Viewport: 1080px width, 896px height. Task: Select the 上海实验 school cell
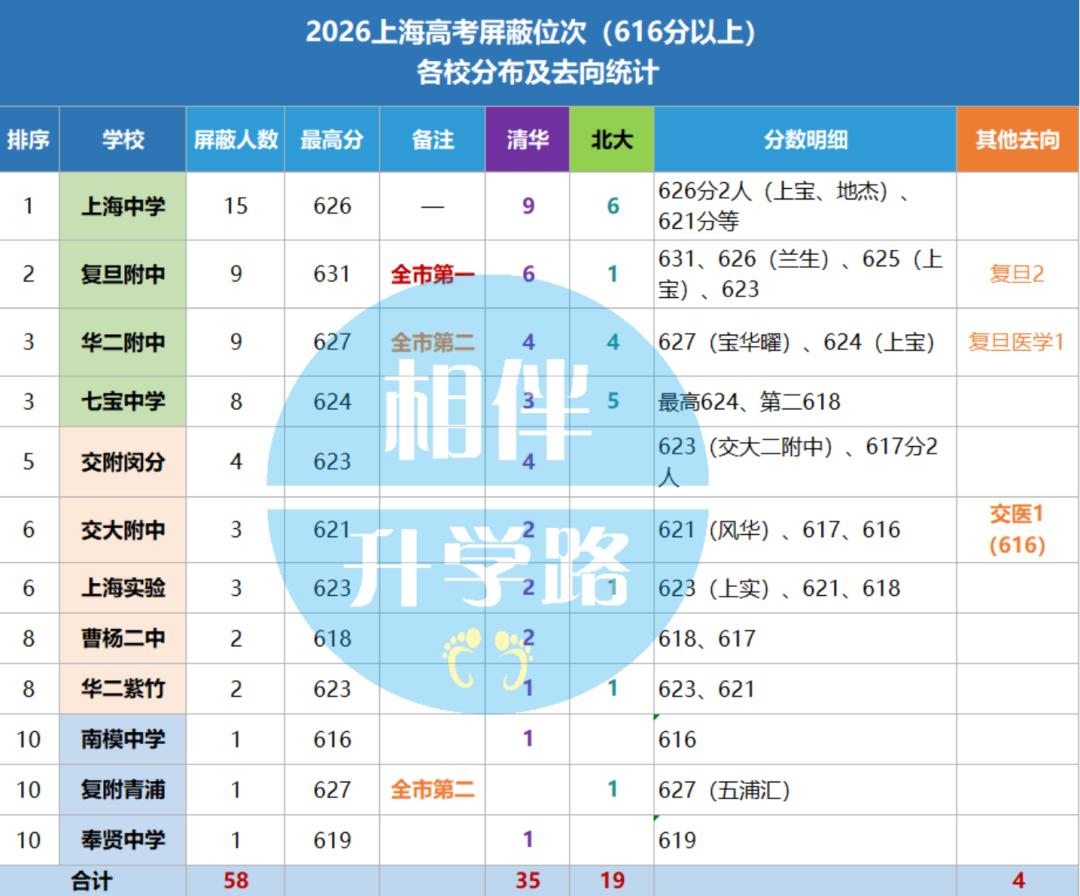pyautogui.click(x=123, y=587)
